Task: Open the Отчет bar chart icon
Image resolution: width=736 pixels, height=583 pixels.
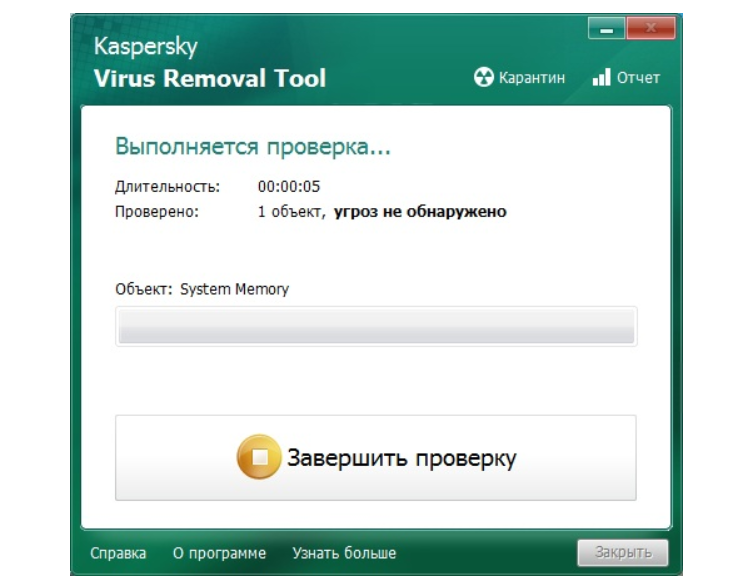Action: pos(602,77)
